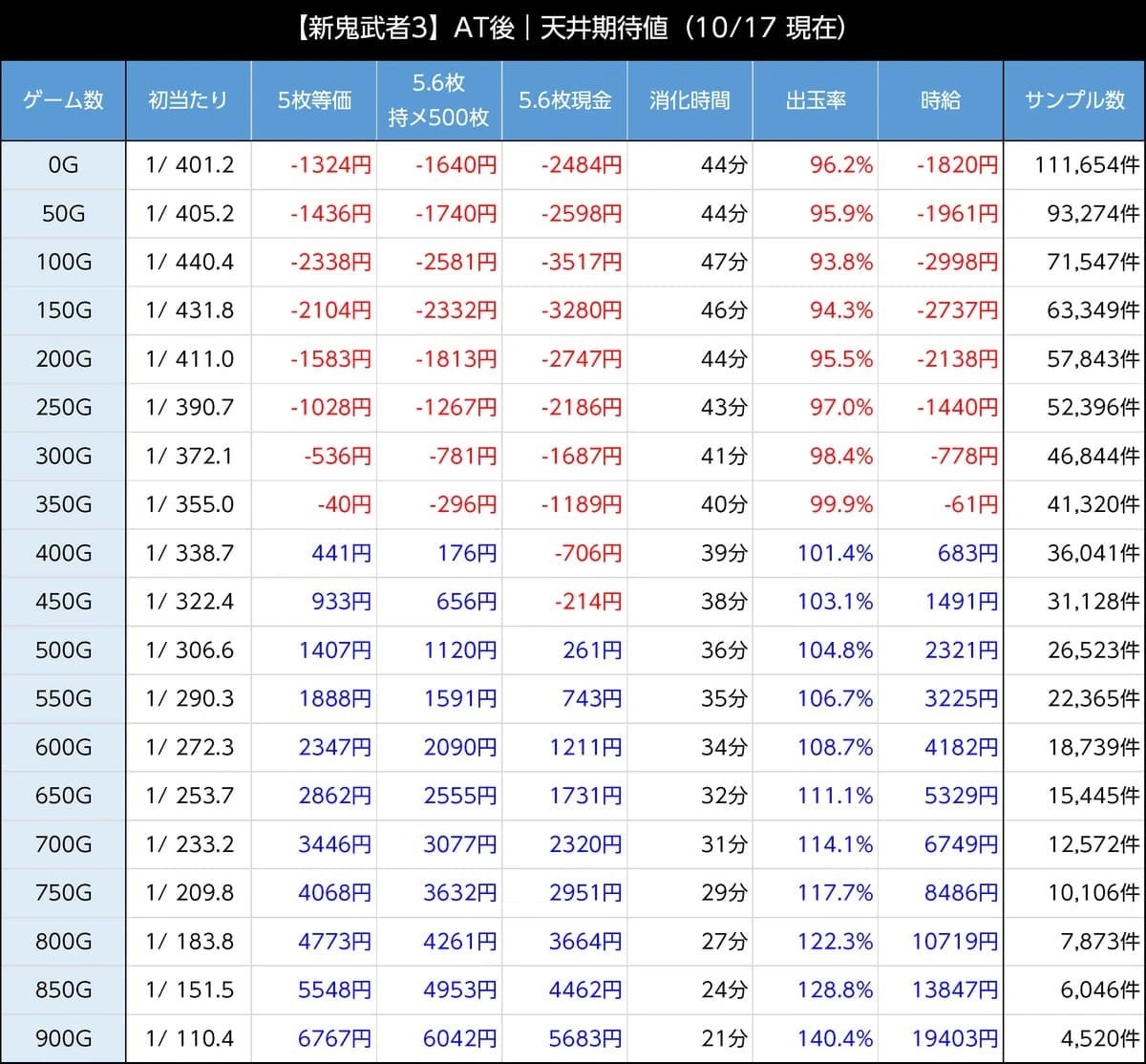This screenshot has height=1064, width=1146.
Task: Click the 5.6枚現金 column header
Action: tap(564, 100)
